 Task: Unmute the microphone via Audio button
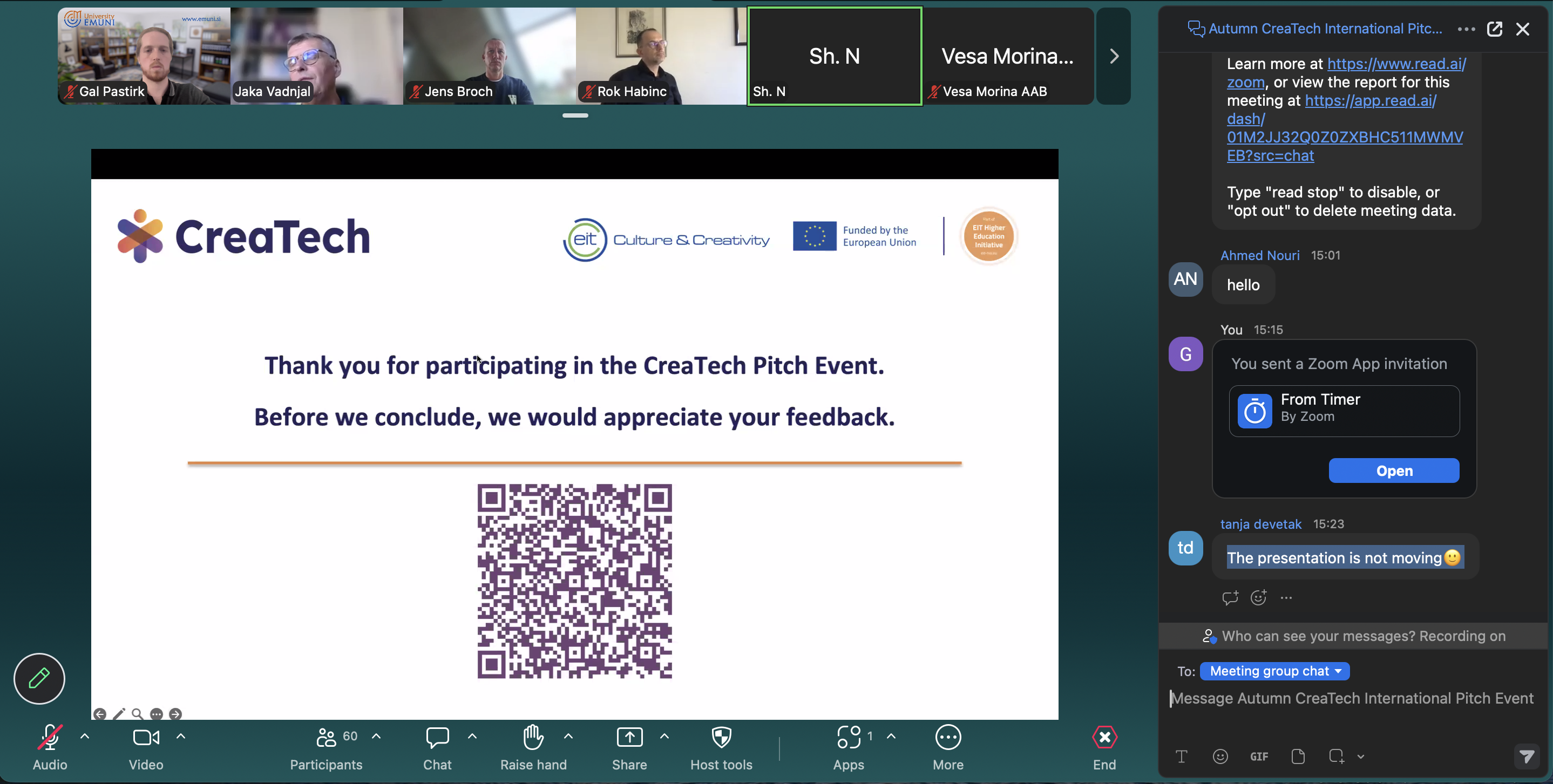pyautogui.click(x=50, y=747)
